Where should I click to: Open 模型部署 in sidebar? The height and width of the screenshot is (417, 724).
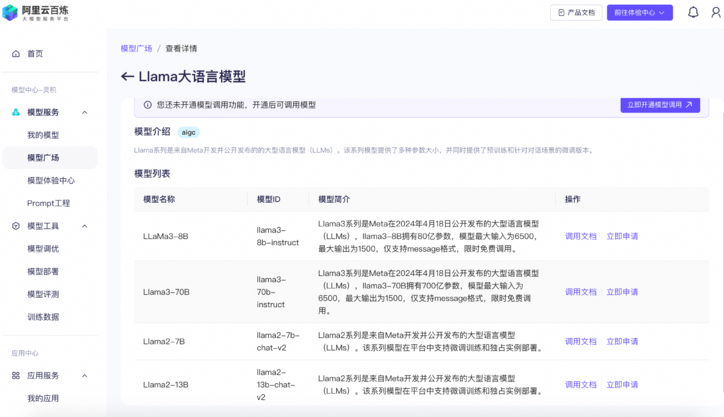(43, 271)
